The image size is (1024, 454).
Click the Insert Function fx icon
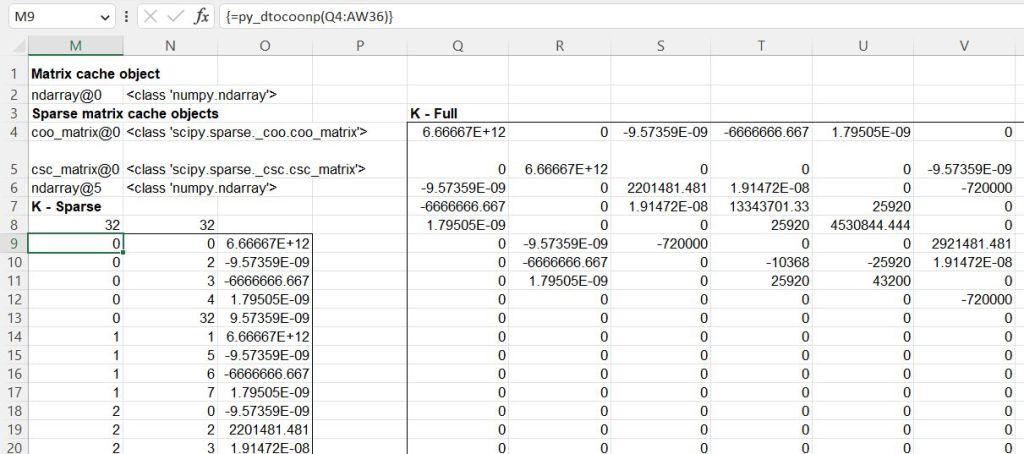[202, 17]
